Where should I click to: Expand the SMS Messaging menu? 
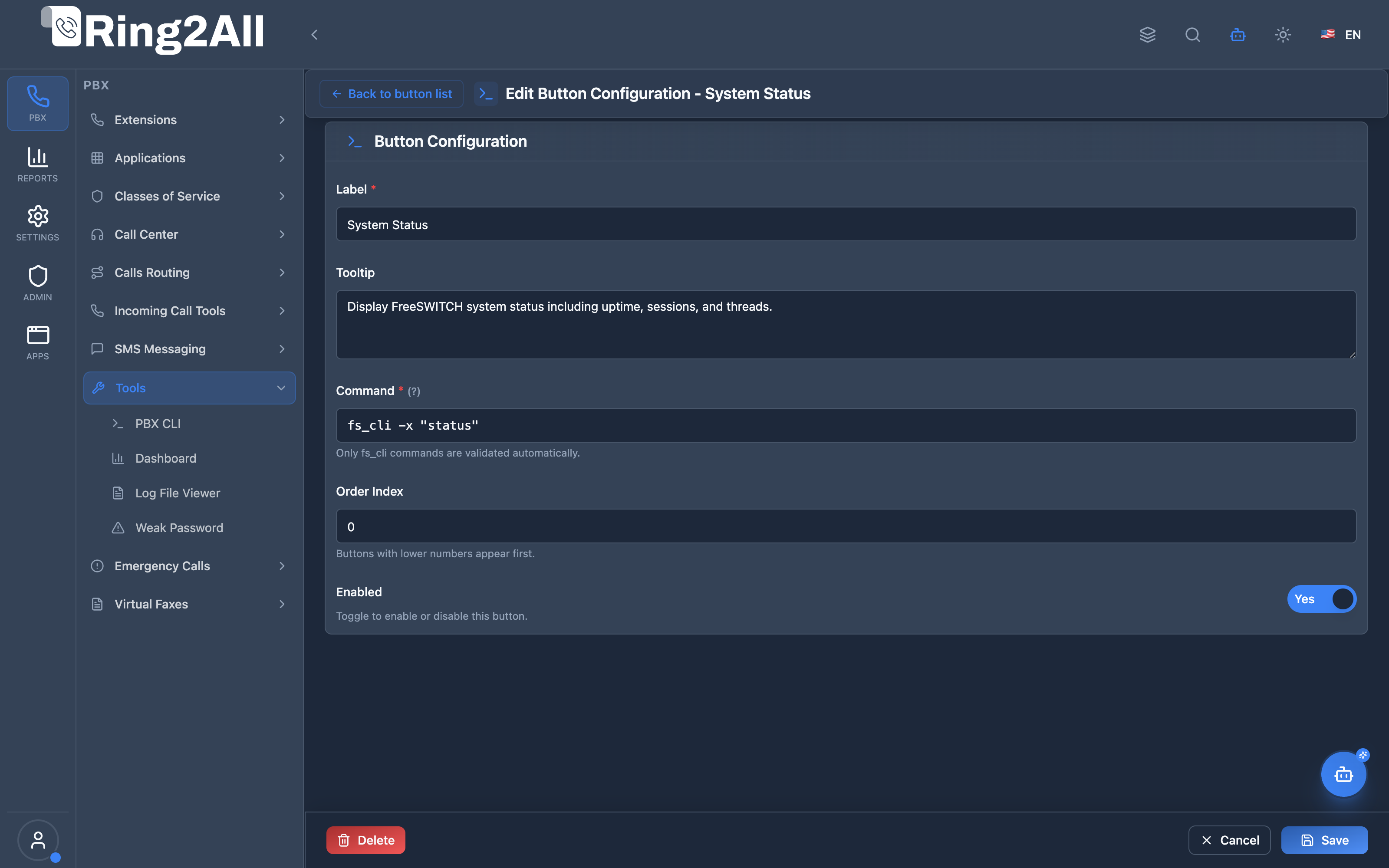point(189,349)
